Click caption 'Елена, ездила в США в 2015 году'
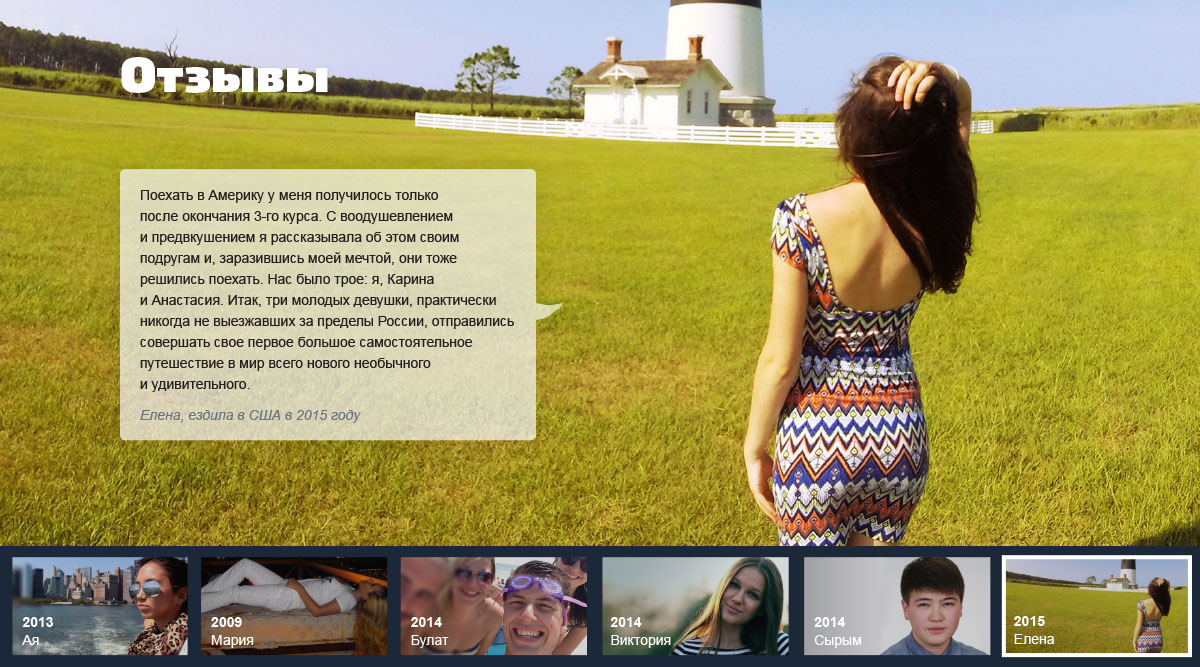 (x=250, y=415)
